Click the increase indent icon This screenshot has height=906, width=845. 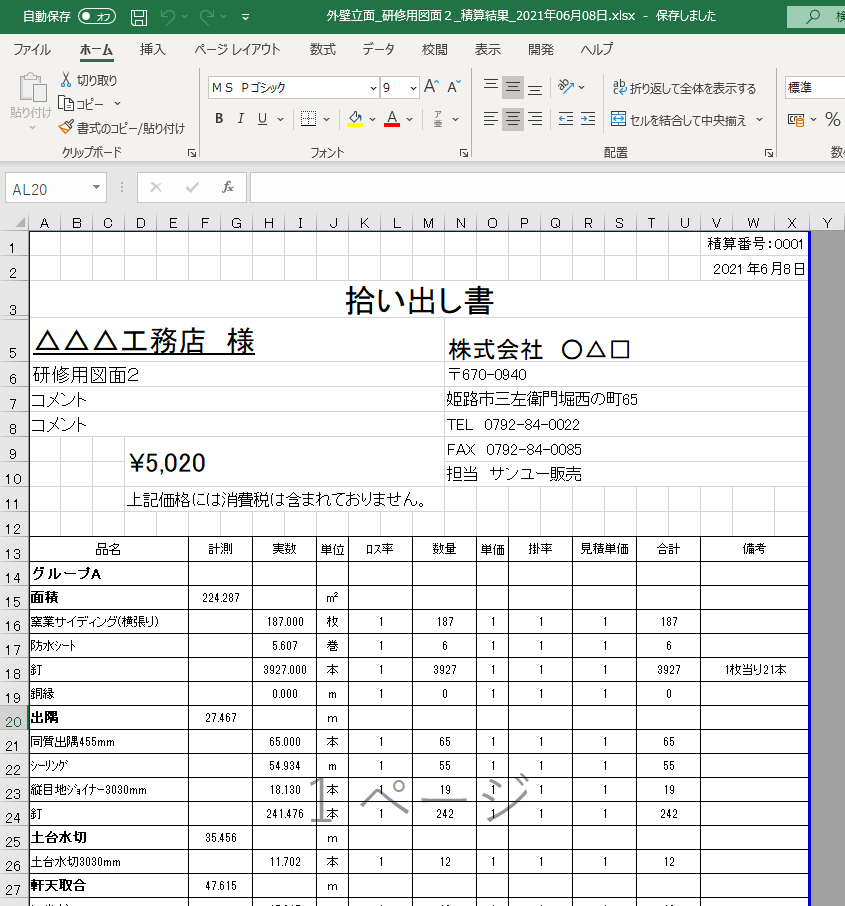coord(588,119)
